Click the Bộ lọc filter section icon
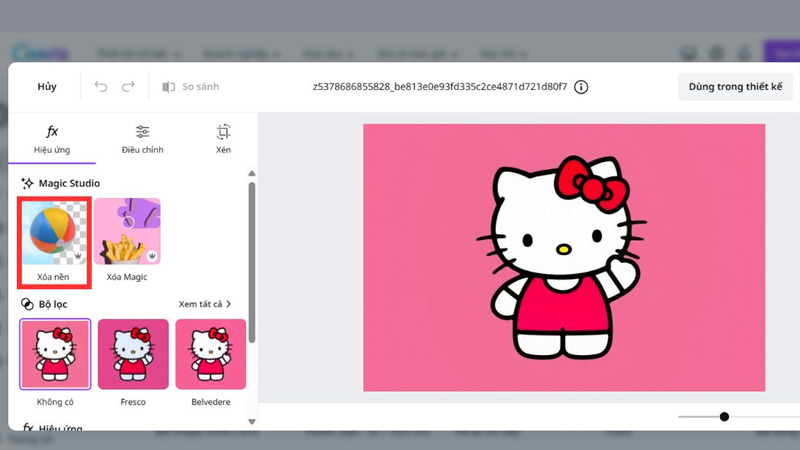 (x=28, y=304)
